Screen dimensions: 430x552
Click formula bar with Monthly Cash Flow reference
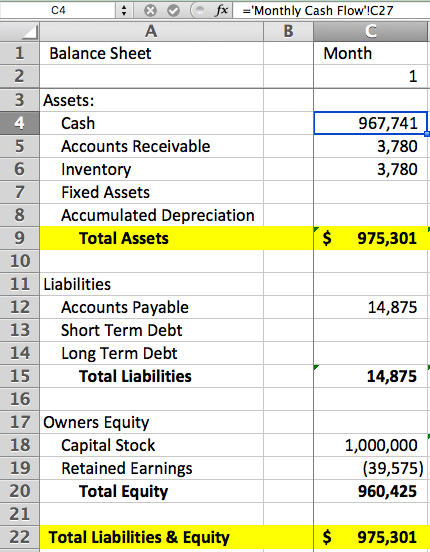pos(331,11)
